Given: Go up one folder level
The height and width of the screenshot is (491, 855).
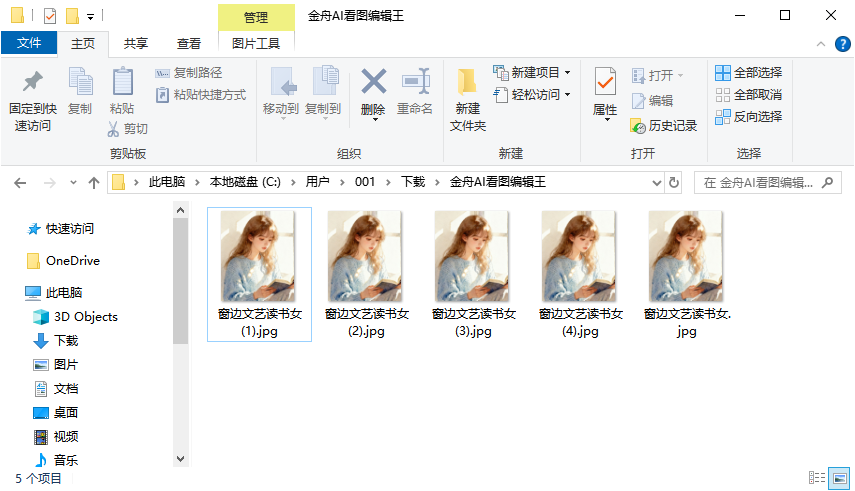Looking at the screenshot, I should (94, 183).
